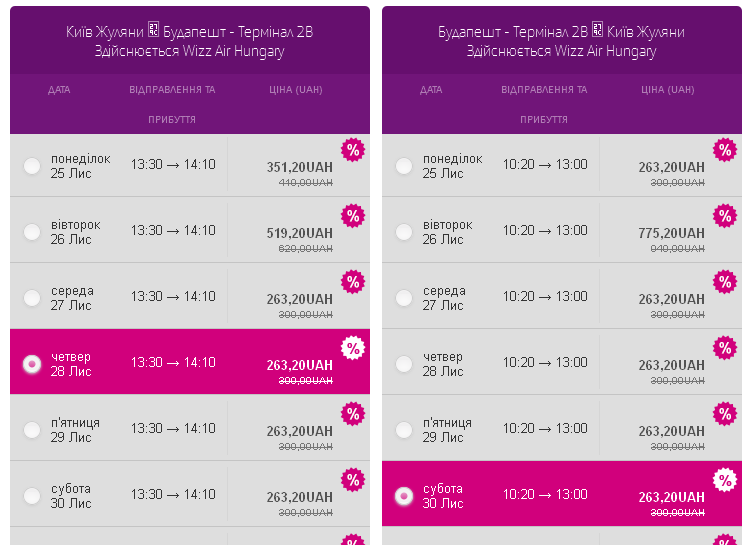The width and height of the screenshot is (756, 545).
Task: Click discount badge on return Monday 25 flight
Action: pos(724,151)
